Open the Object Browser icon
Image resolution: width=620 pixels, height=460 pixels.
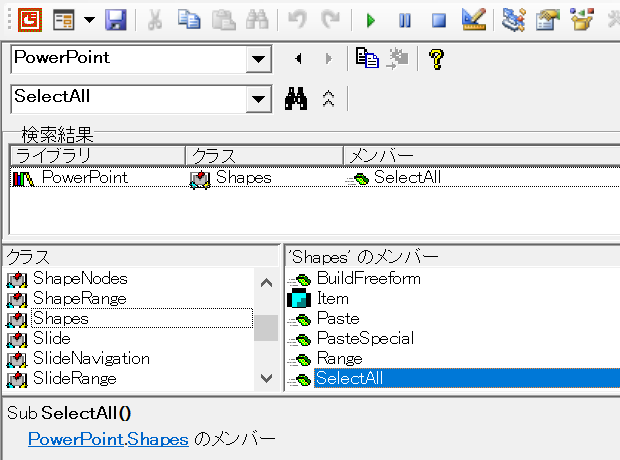(x=582, y=19)
